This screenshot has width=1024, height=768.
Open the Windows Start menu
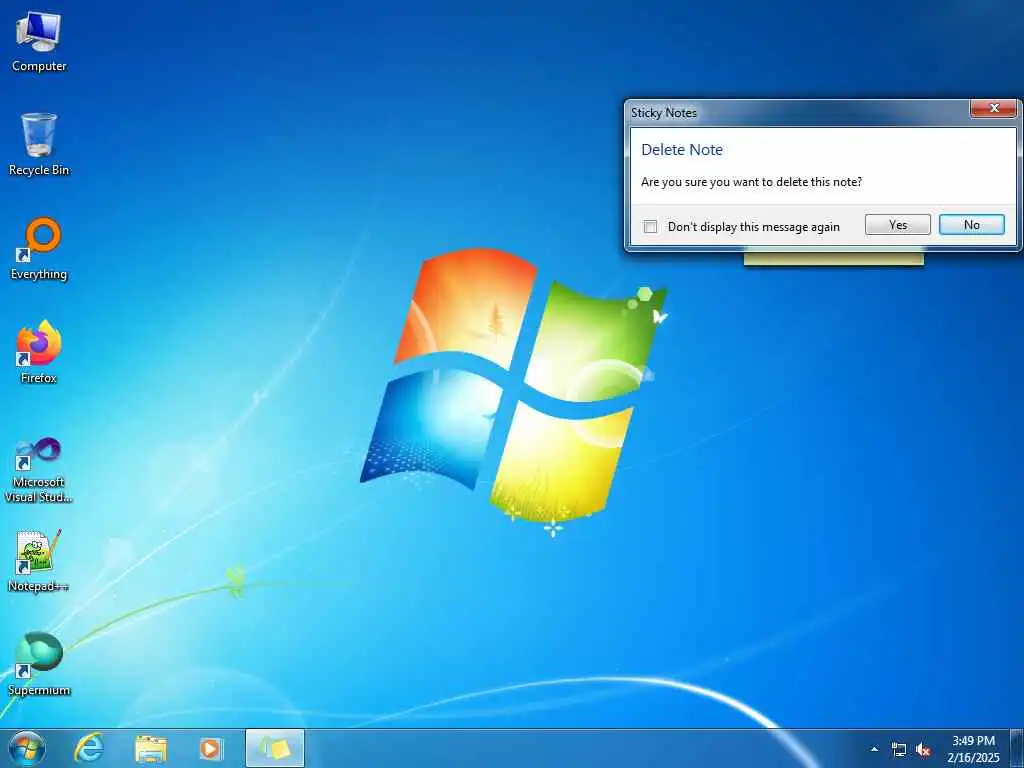click(27, 748)
